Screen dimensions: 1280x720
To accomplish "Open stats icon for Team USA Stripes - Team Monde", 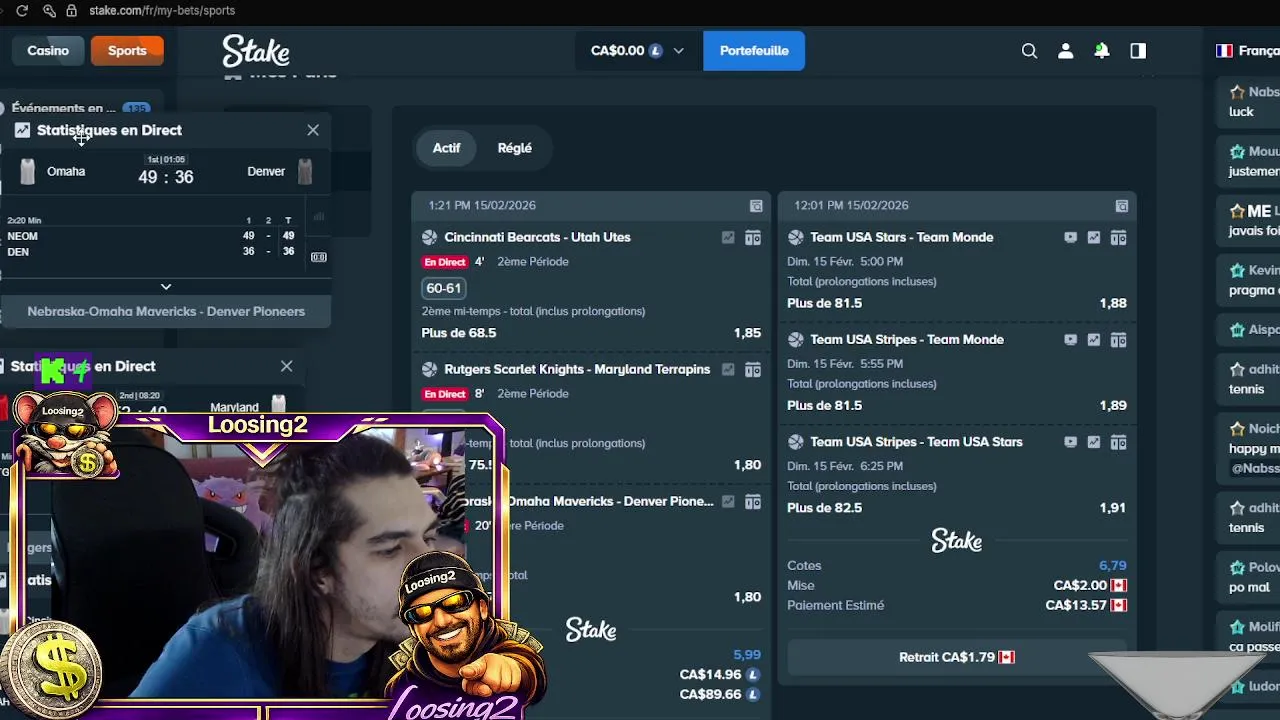I will (x=1094, y=340).
